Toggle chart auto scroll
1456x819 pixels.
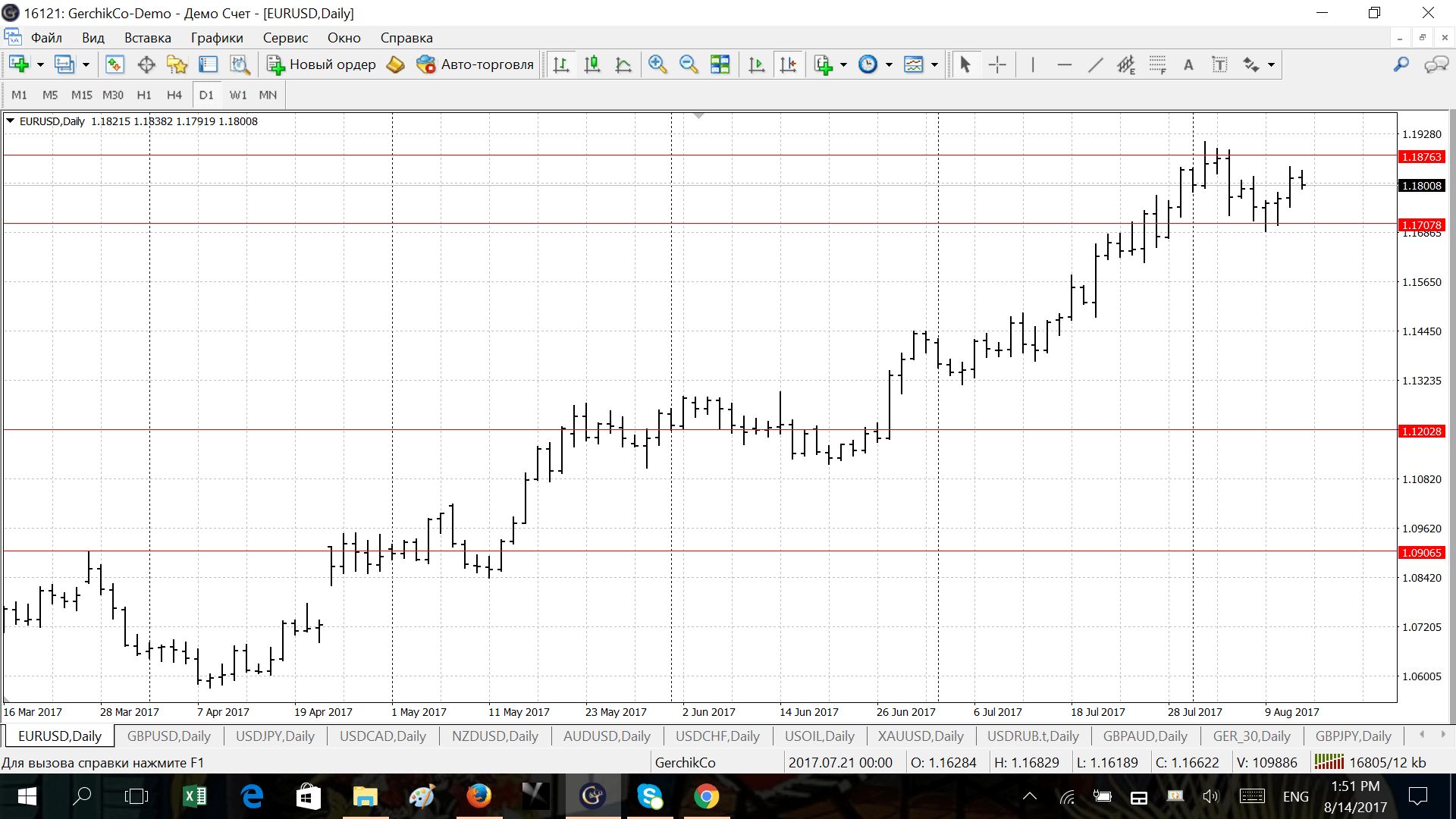(x=756, y=65)
